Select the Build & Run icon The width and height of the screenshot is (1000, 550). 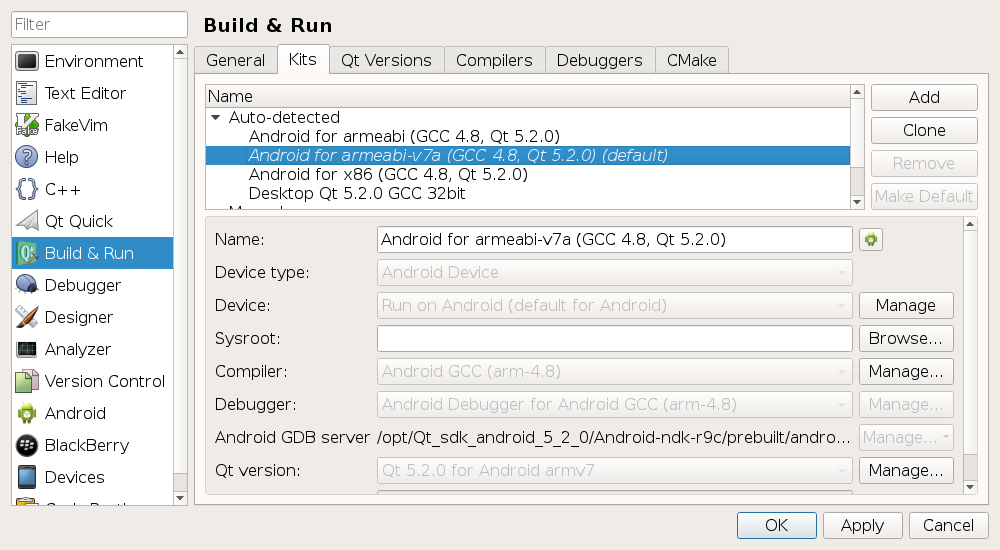[x=27, y=253]
